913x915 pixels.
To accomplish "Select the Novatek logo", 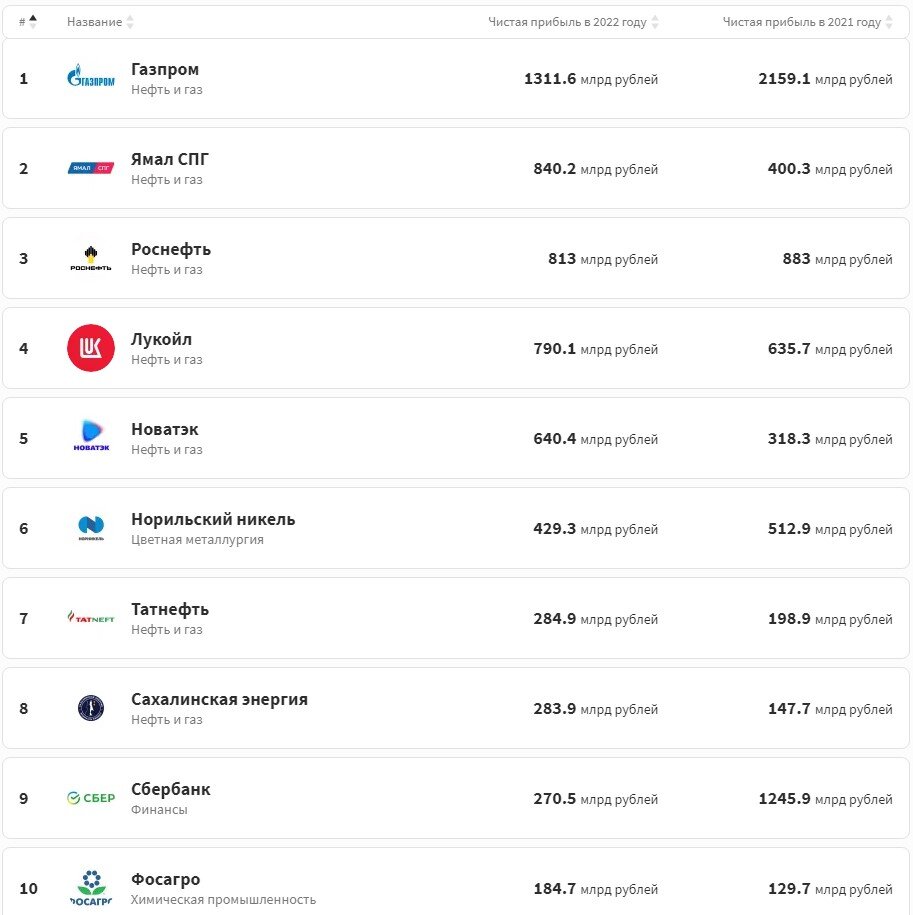I will click(x=91, y=435).
